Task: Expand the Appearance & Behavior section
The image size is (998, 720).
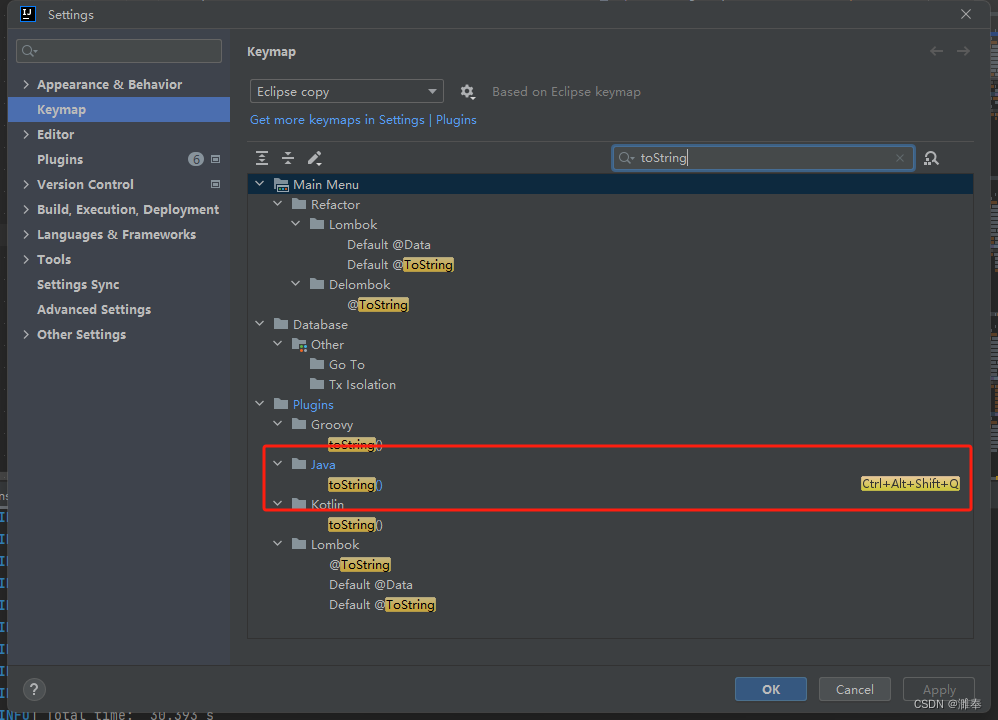Action: [x=26, y=84]
